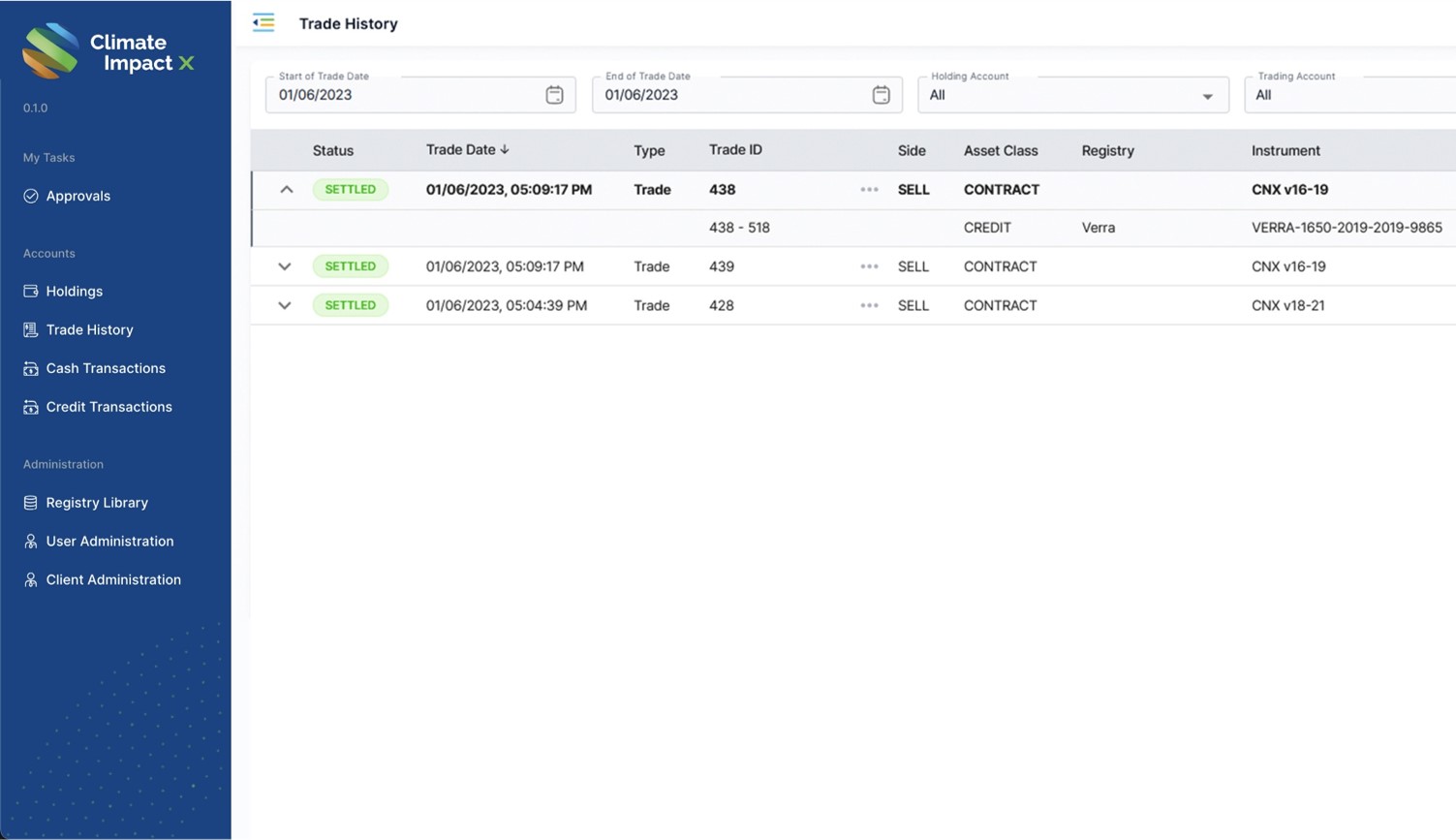Open Credit Transactions page
Image resolution: width=1456 pixels, height=840 pixels.
(109, 407)
